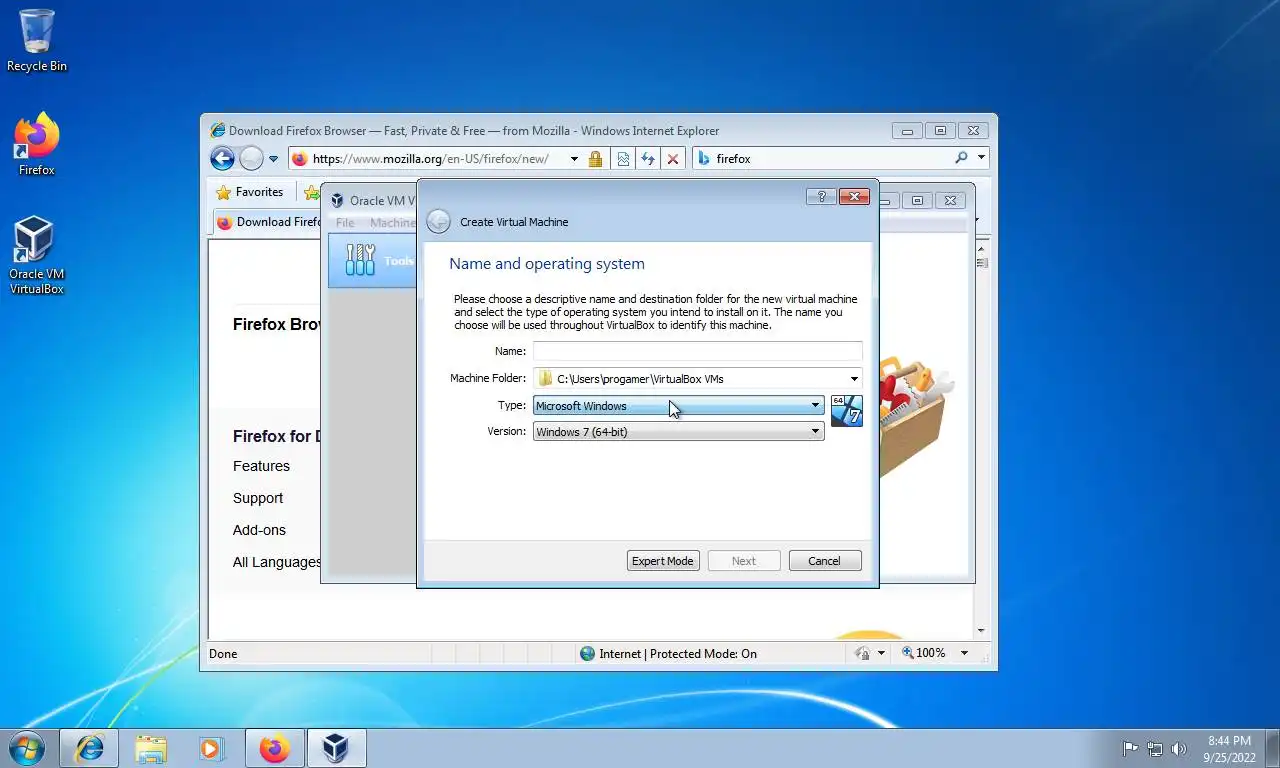This screenshot has height=768, width=1280.
Task: Click the search magnifier icon in IE
Action: click(x=961, y=158)
